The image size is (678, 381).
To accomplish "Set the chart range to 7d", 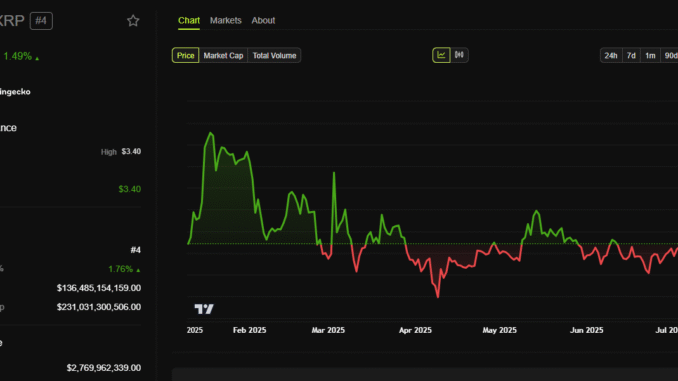I will (631, 55).
